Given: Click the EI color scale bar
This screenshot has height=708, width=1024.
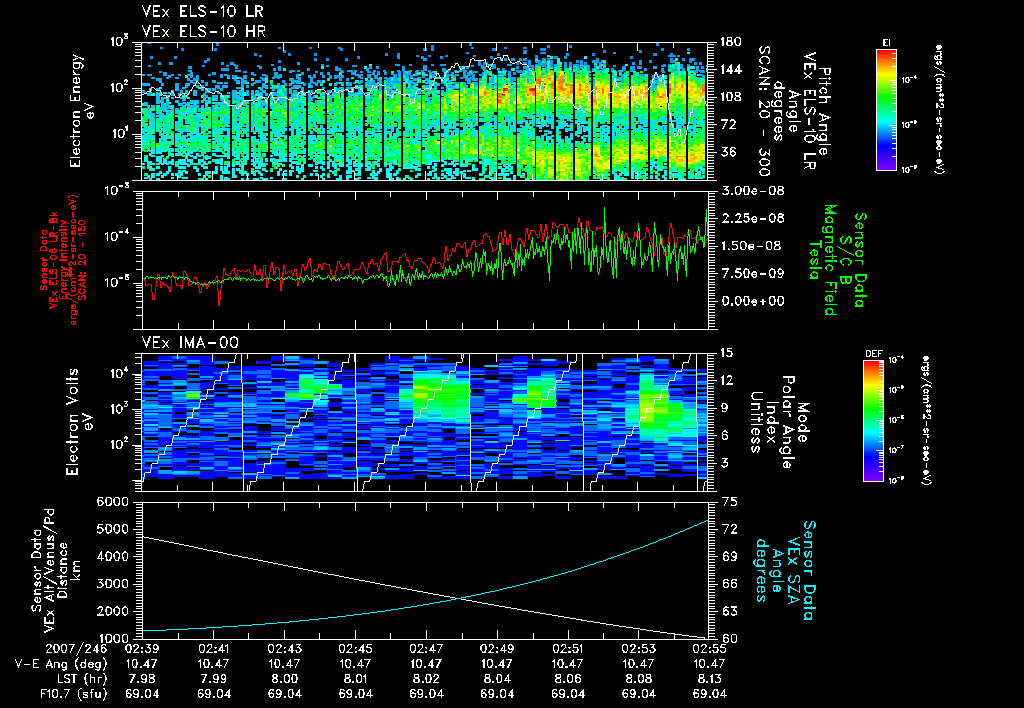Looking at the screenshot, I should click(x=886, y=109).
